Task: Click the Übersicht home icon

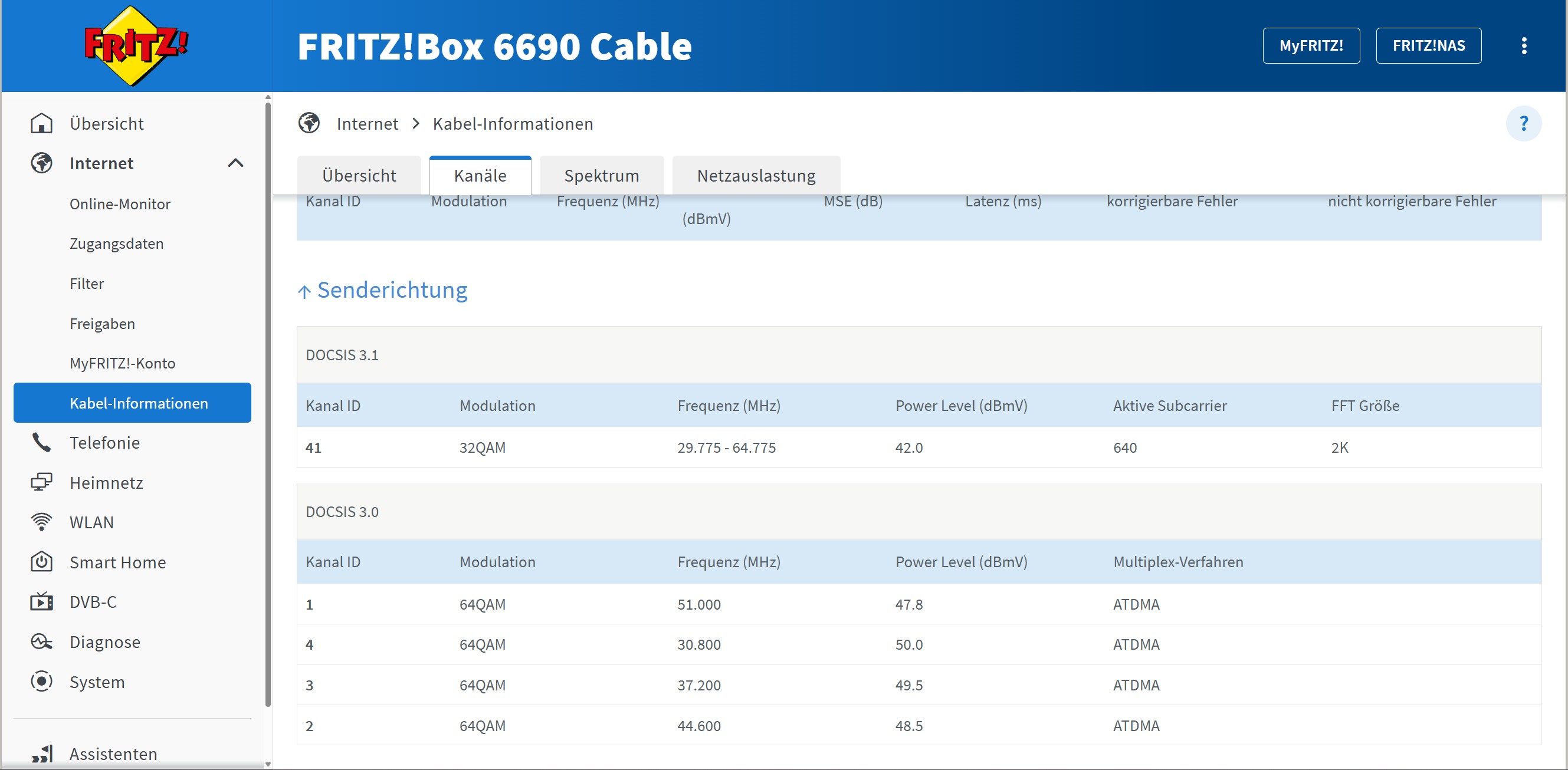Action: pos(41,123)
